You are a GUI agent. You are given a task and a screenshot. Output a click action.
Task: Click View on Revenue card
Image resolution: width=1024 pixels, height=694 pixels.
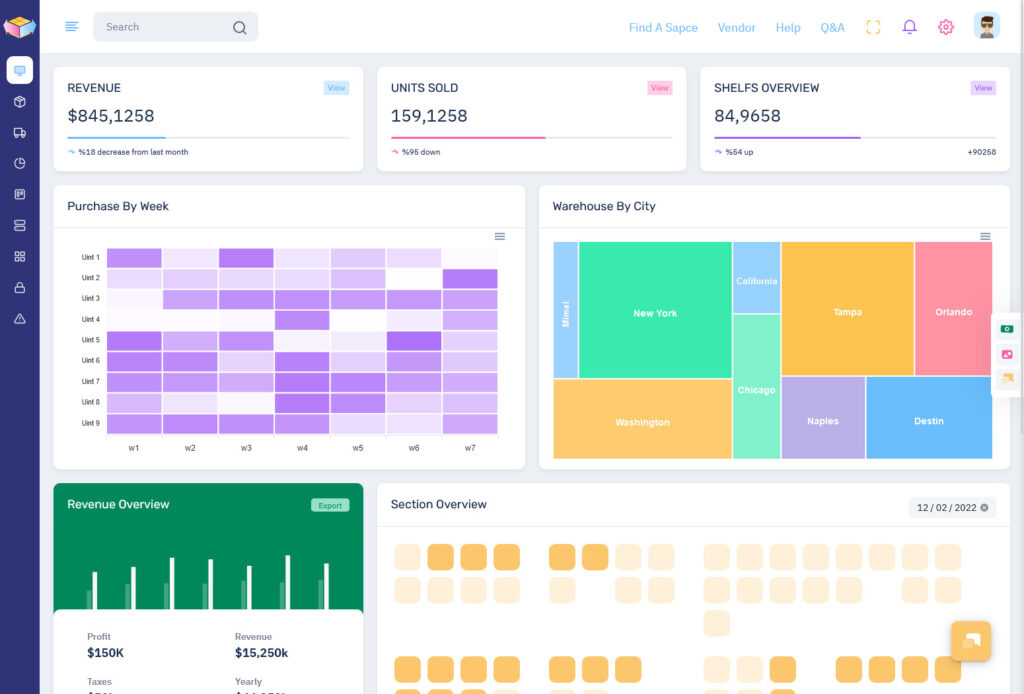click(336, 87)
